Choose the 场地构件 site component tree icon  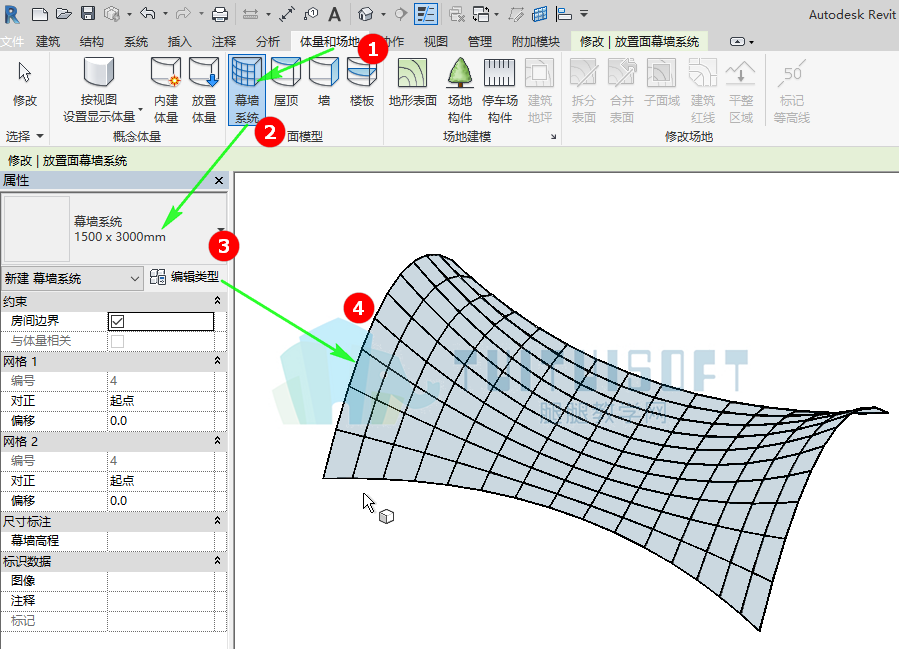[x=459, y=91]
